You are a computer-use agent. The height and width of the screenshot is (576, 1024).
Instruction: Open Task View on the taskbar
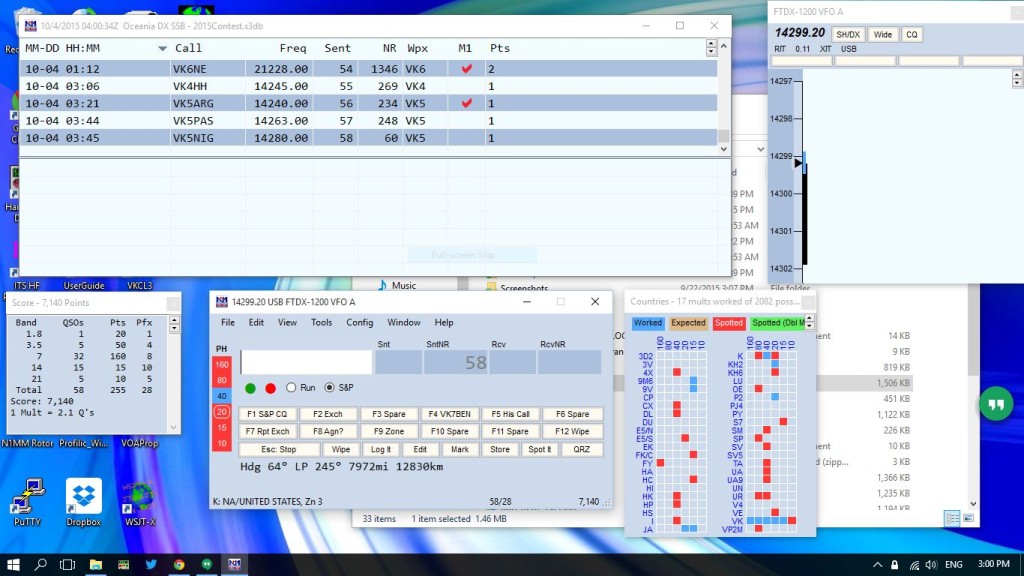[67, 564]
